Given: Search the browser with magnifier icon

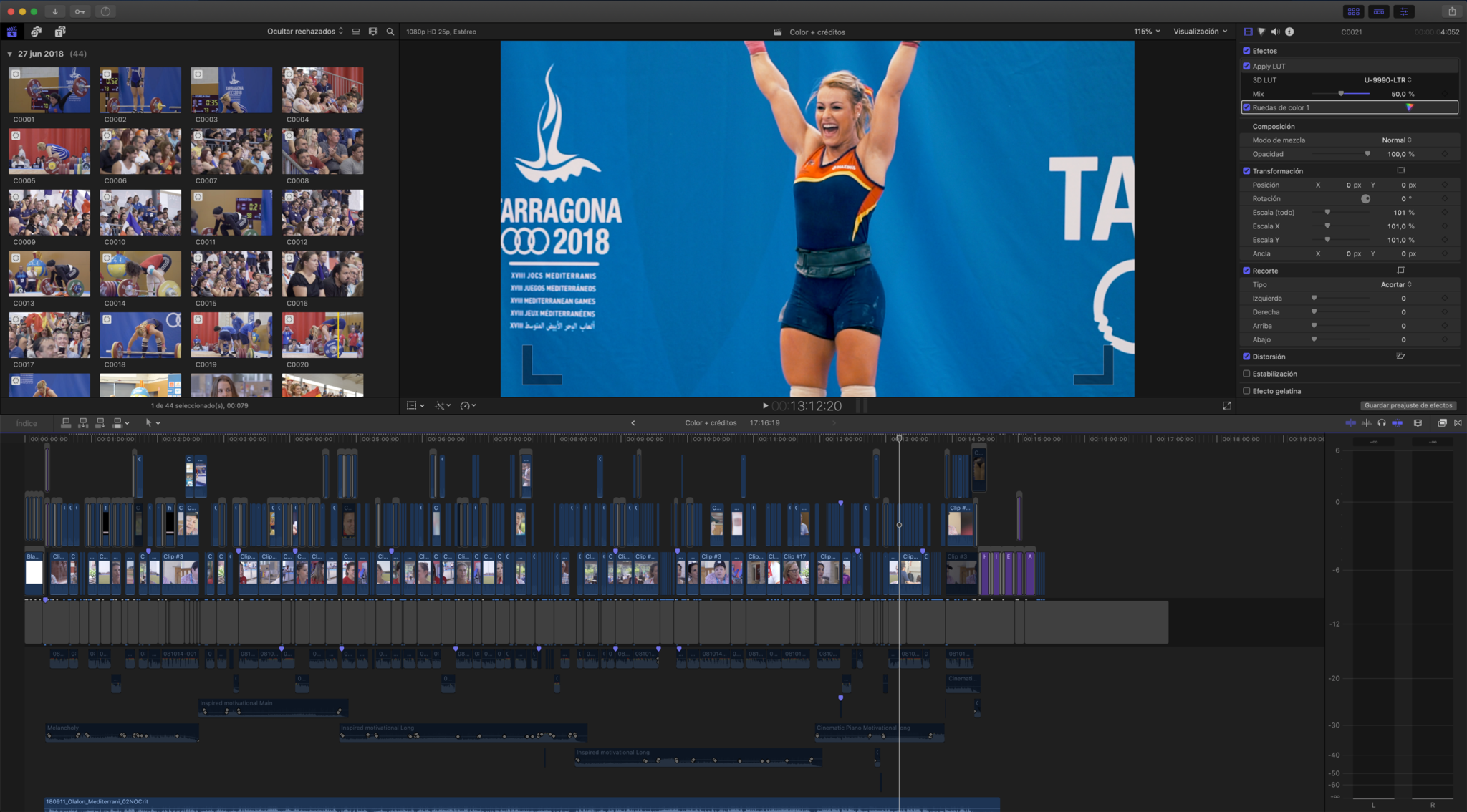Looking at the screenshot, I should point(390,32).
